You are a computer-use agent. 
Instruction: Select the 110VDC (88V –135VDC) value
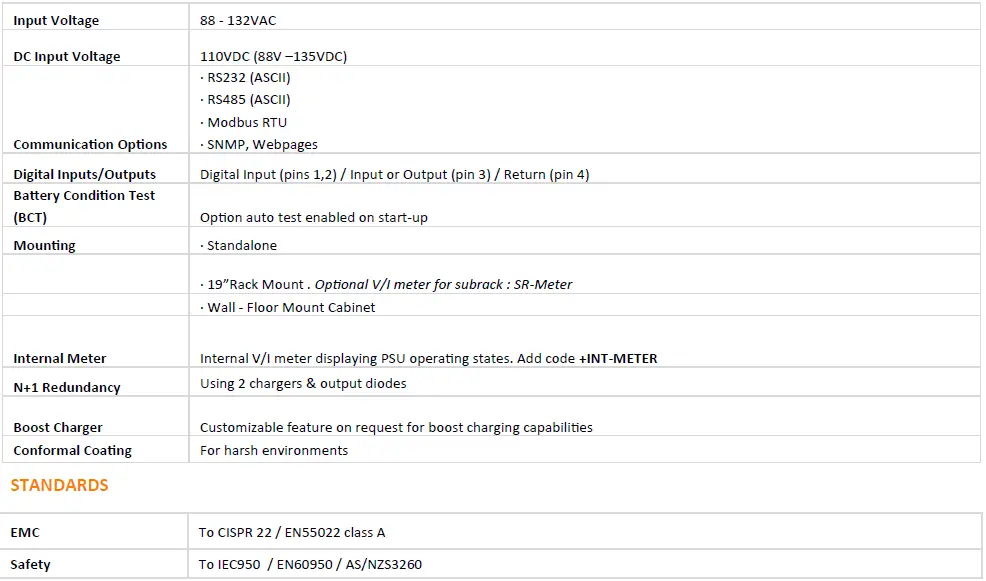click(273, 56)
